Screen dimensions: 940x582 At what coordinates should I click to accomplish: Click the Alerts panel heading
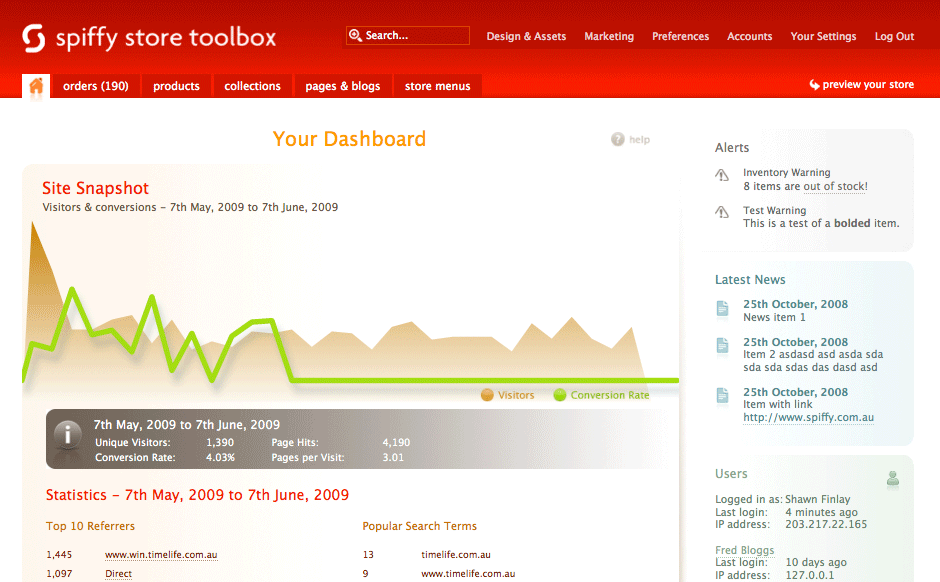732,147
